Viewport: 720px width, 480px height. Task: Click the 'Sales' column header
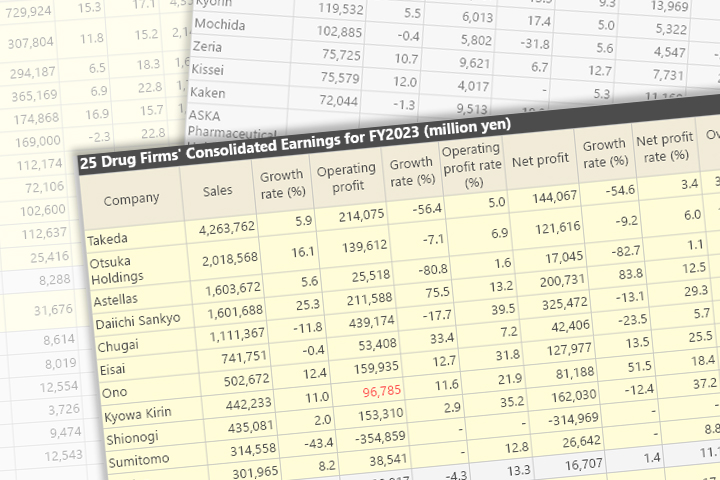[218, 190]
